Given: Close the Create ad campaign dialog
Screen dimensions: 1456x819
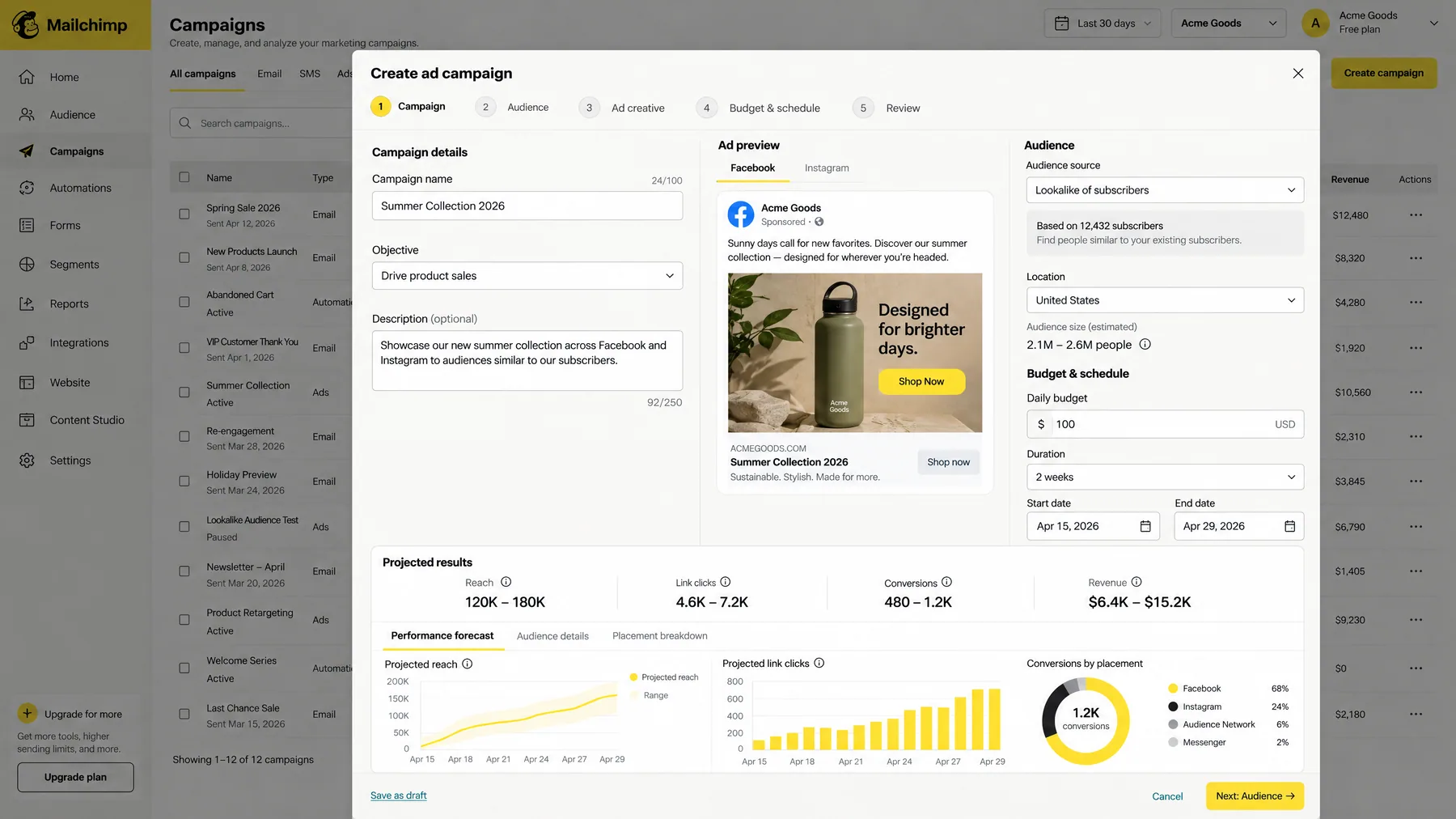Looking at the screenshot, I should (1298, 74).
